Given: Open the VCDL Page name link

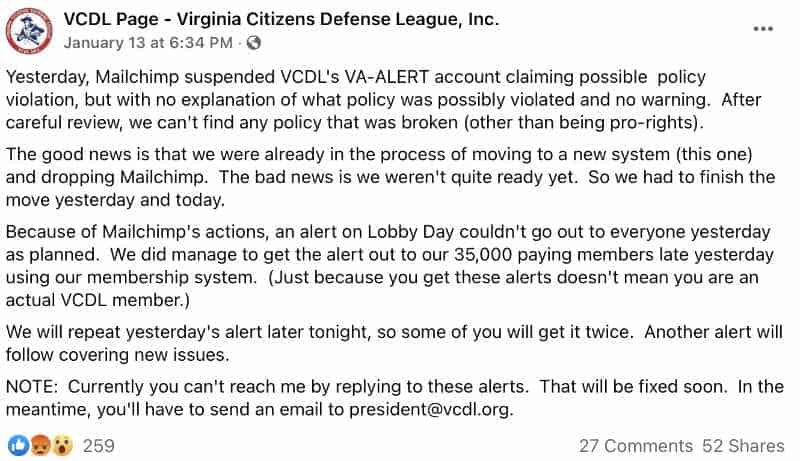Looking at the screenshot, I should (x=281, y=19).
